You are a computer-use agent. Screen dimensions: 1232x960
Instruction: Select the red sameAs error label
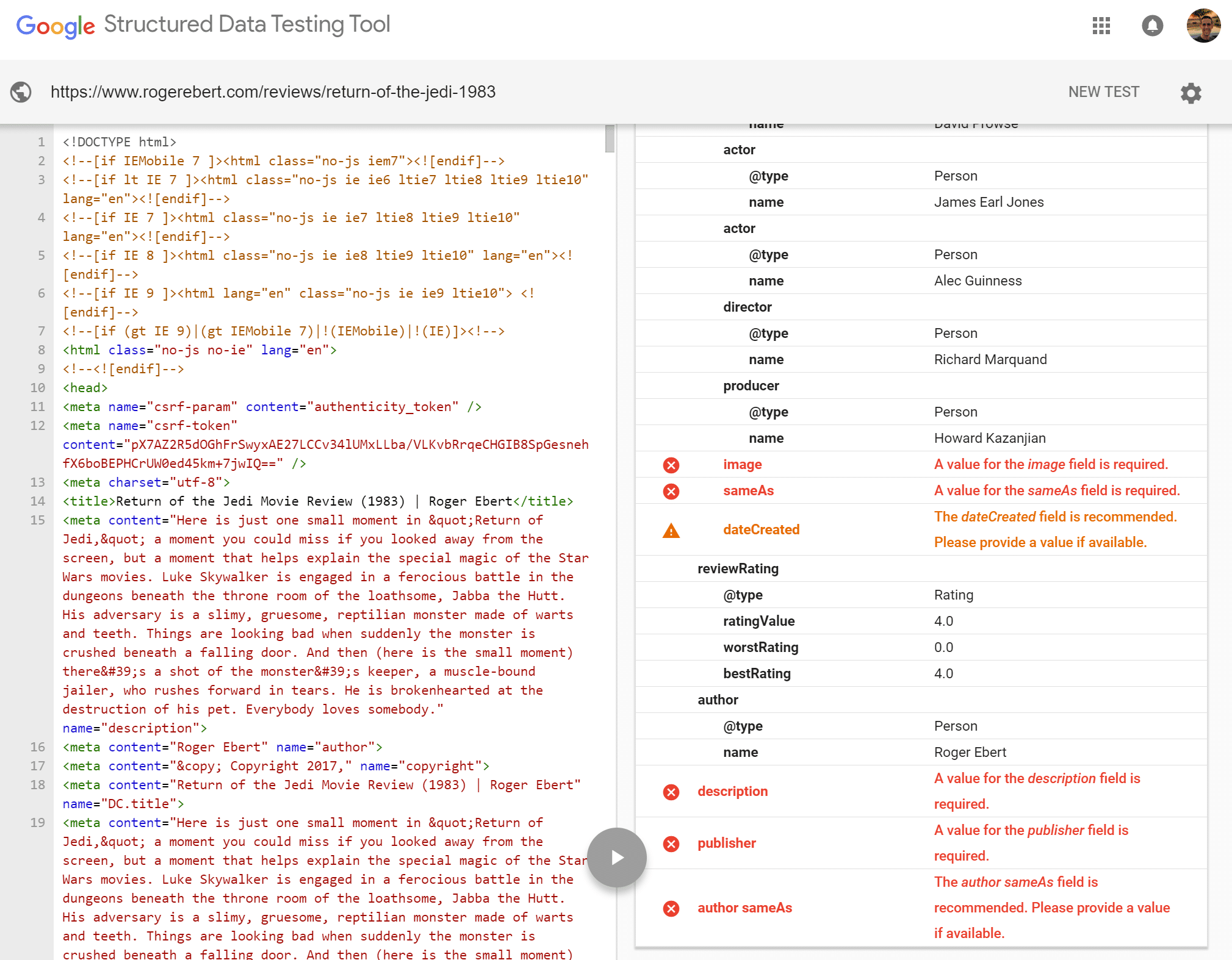pyautogui.click(x=748, y=491)
